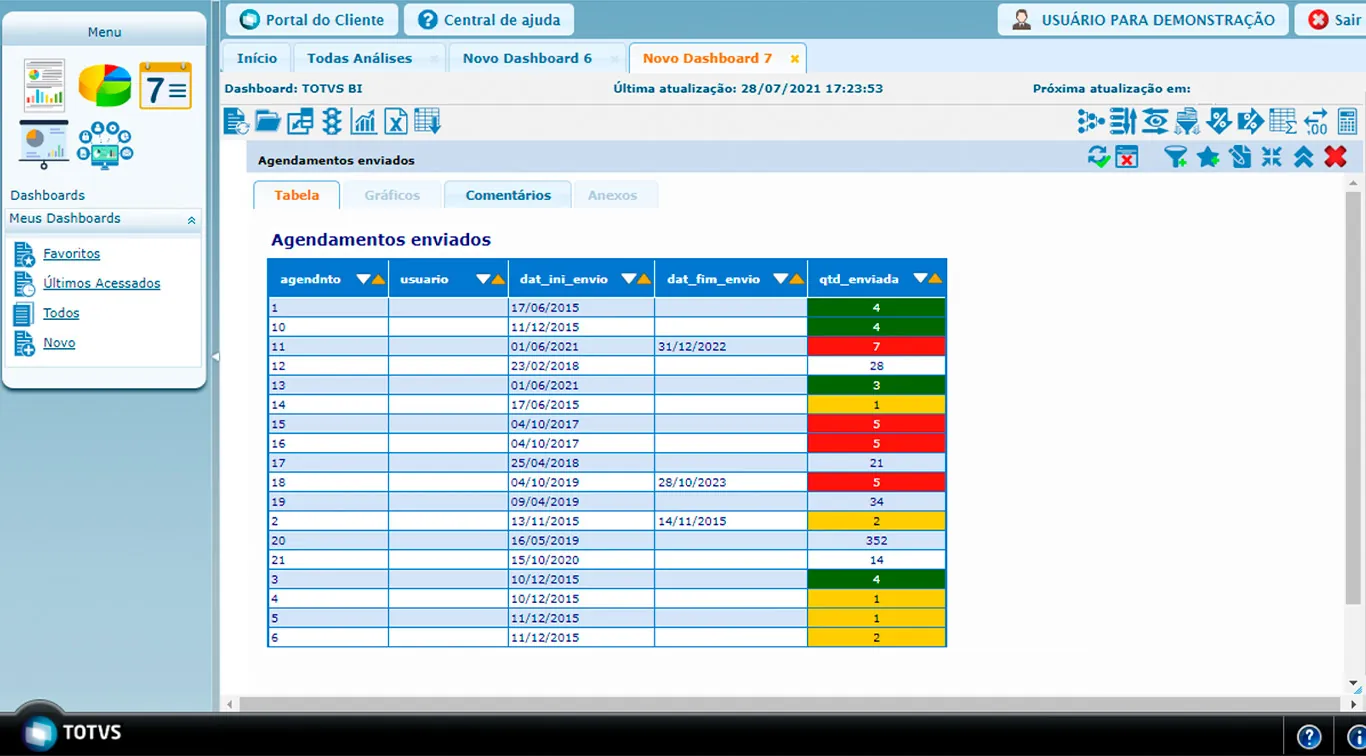Click the Excel export icon in toolbar
1366x756 pixels.
point(396,122)
